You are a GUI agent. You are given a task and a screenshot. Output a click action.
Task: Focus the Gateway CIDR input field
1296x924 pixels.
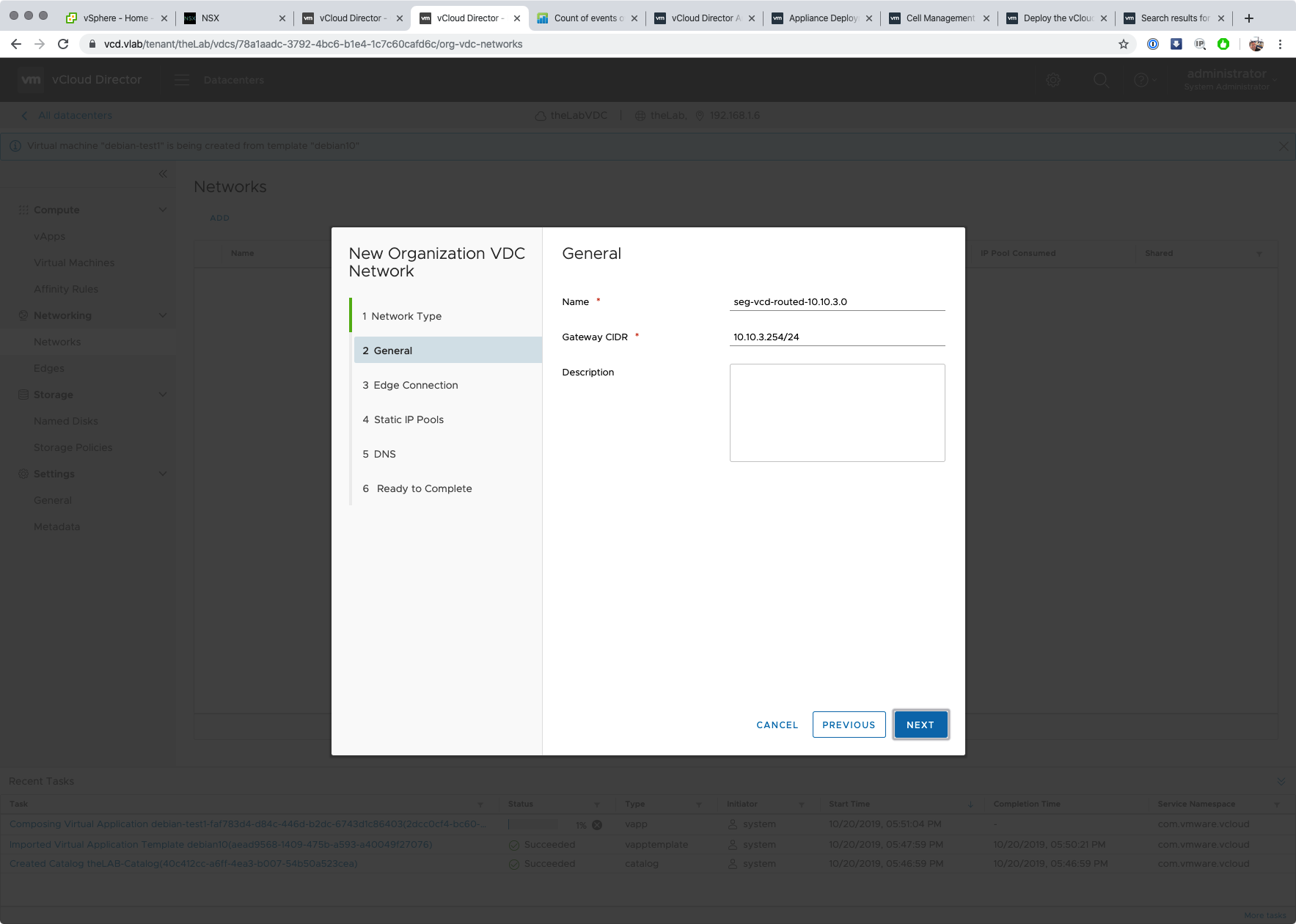837,337
